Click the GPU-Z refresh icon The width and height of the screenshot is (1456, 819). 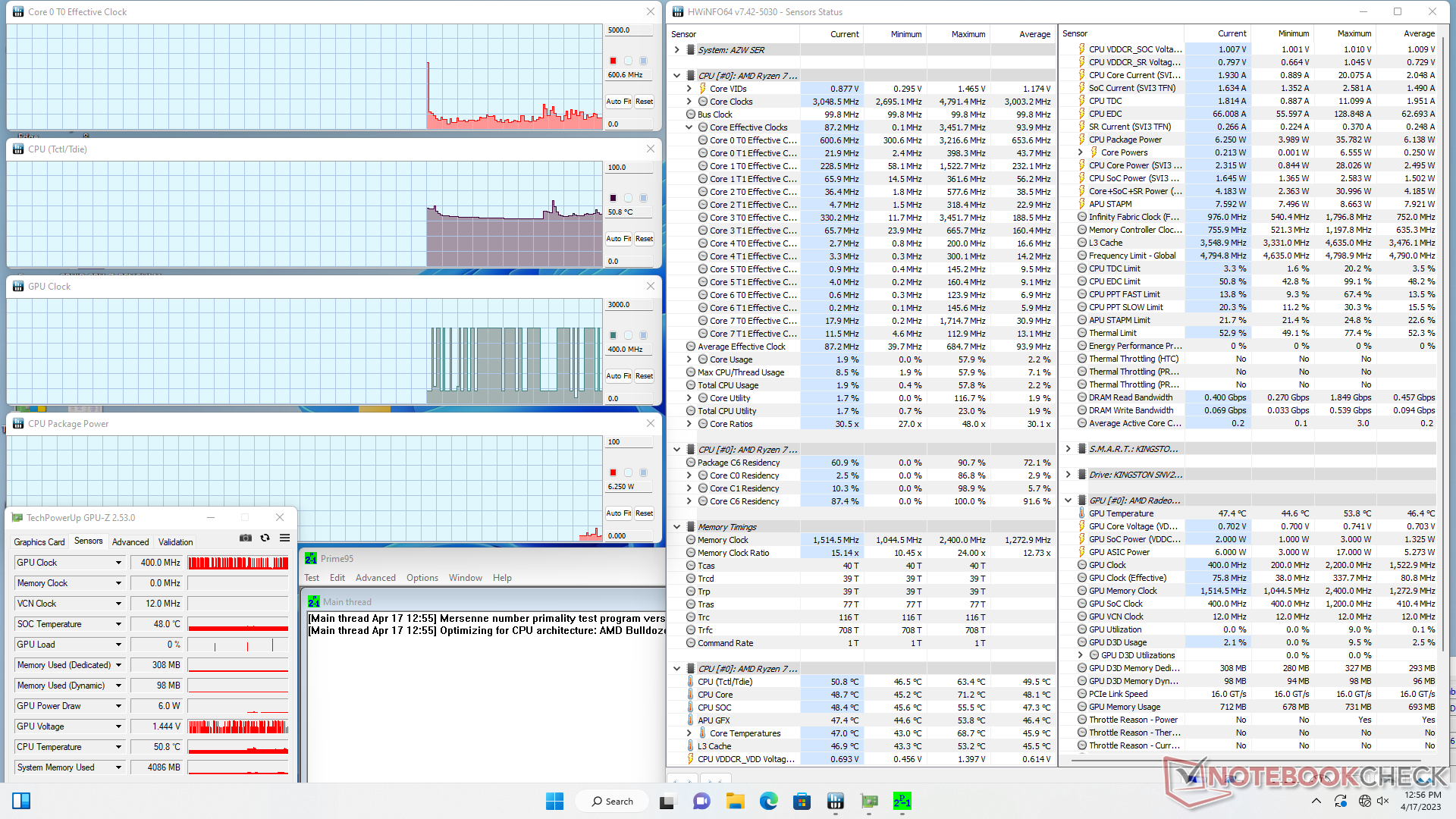click(265, 538)
